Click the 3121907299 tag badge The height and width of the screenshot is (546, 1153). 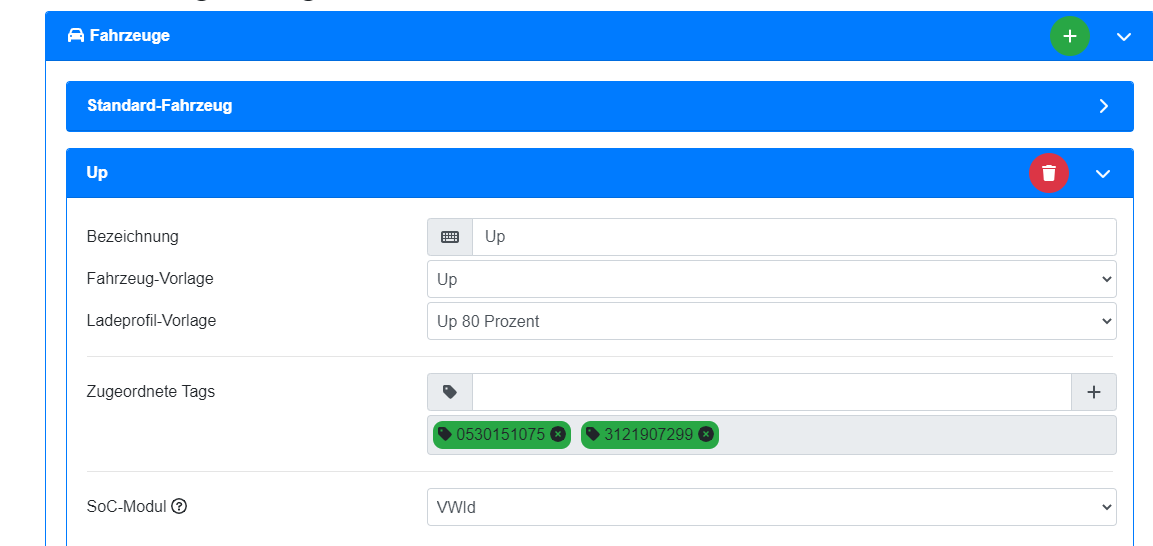click(647, 434)
